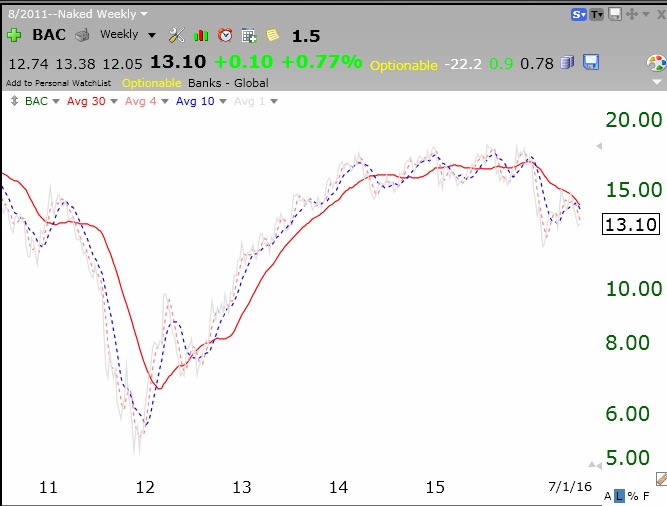Viewport: 667px width, 506px height.
Task: Click the 13 year label on time axis
Action: (x=242, y=487)
